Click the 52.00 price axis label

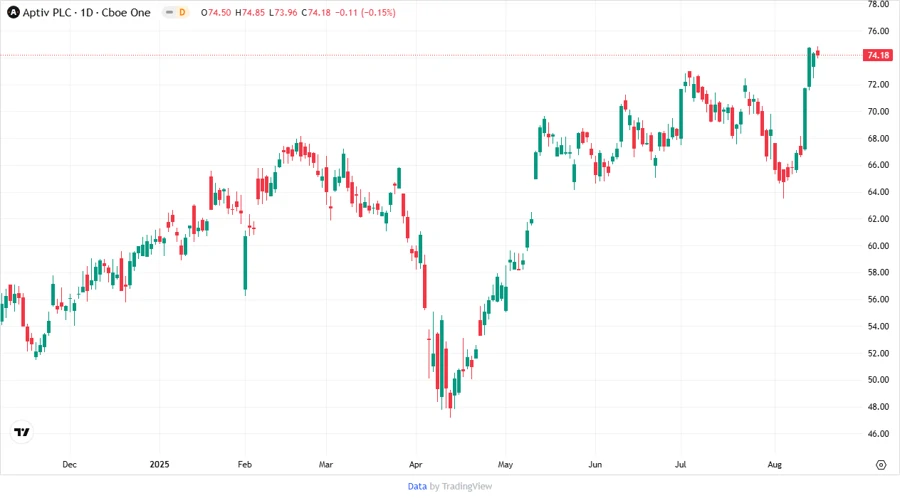click(878, 353)
